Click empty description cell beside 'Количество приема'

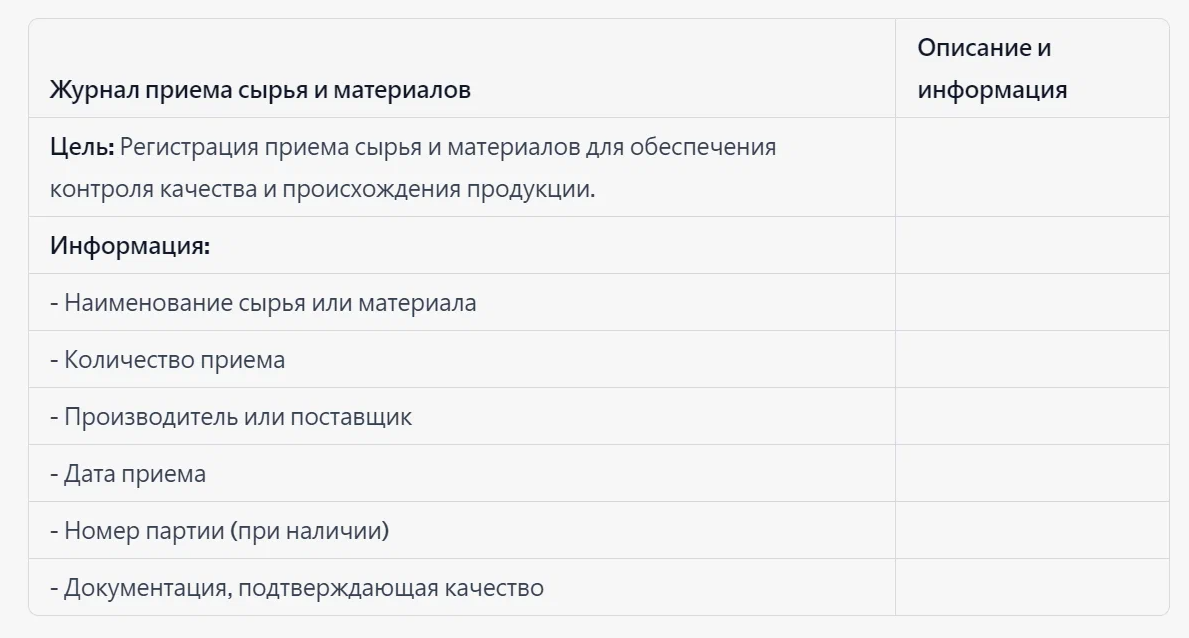click(1031, 360)
